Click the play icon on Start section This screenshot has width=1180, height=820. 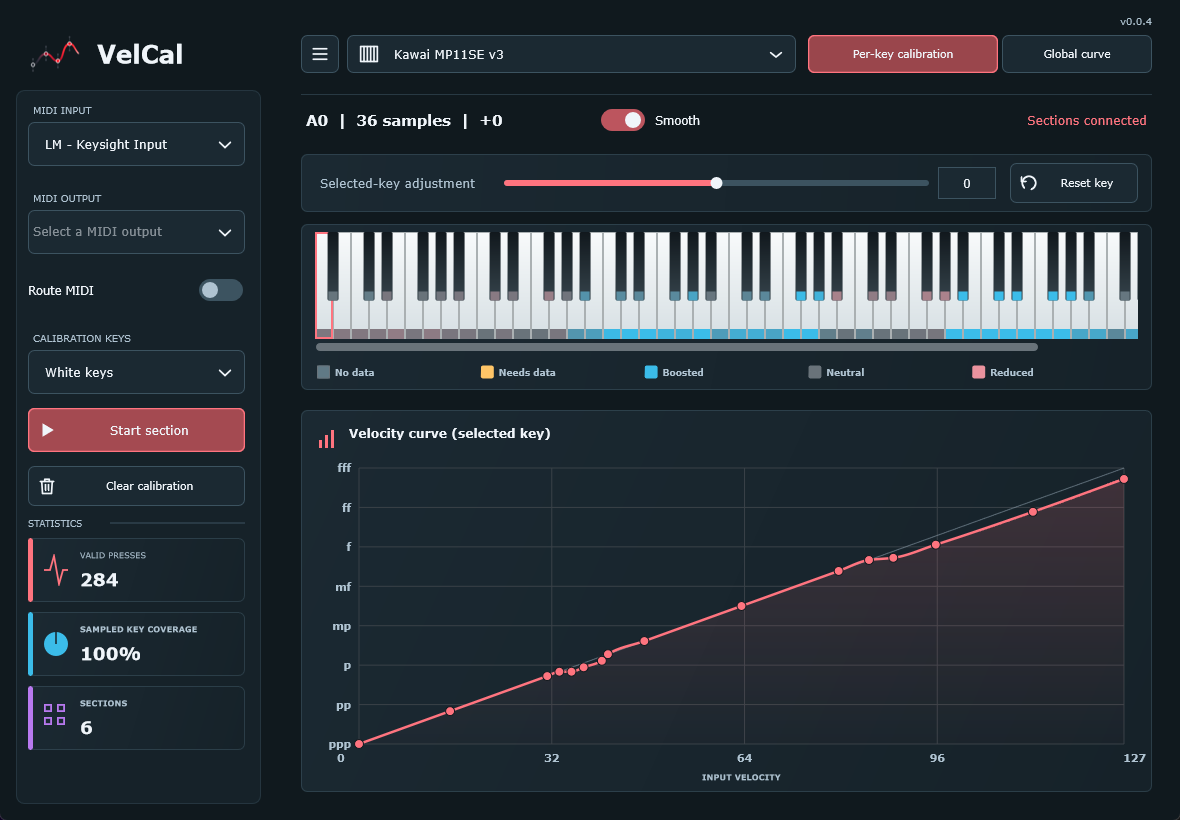[x=47, y=430]
